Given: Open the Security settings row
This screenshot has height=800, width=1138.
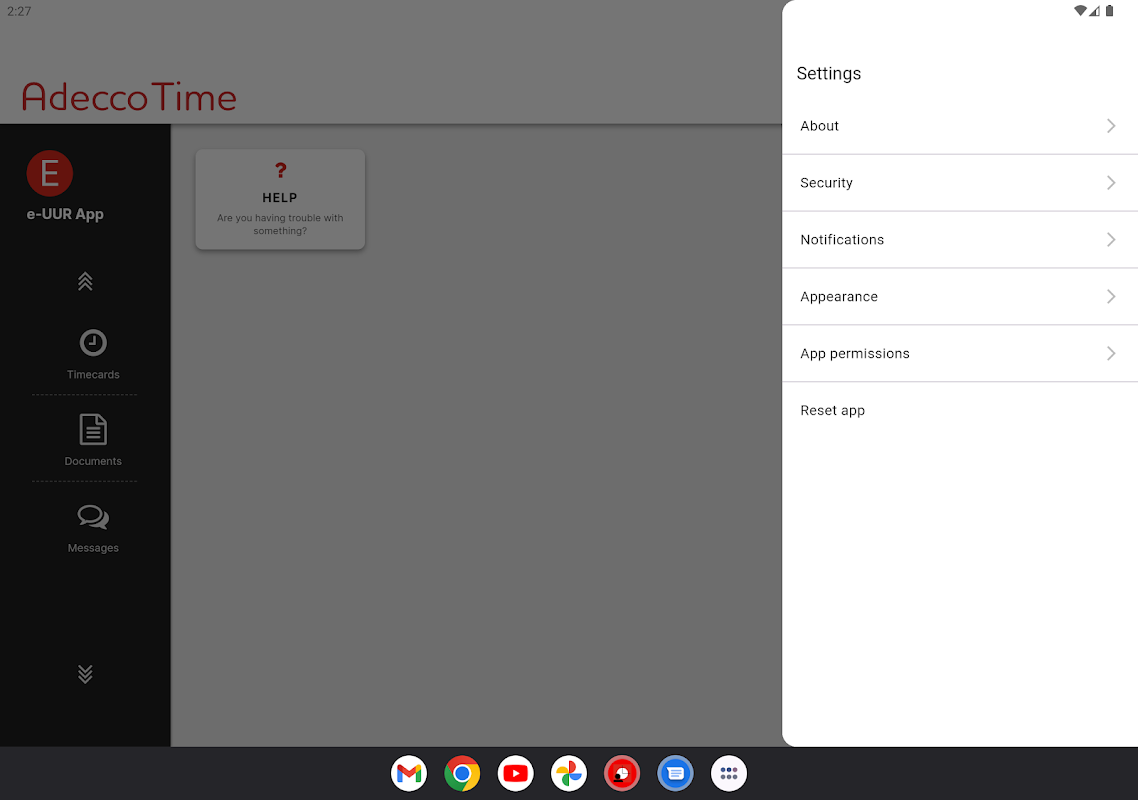Looking at the screenshot, I should point(959,183).
